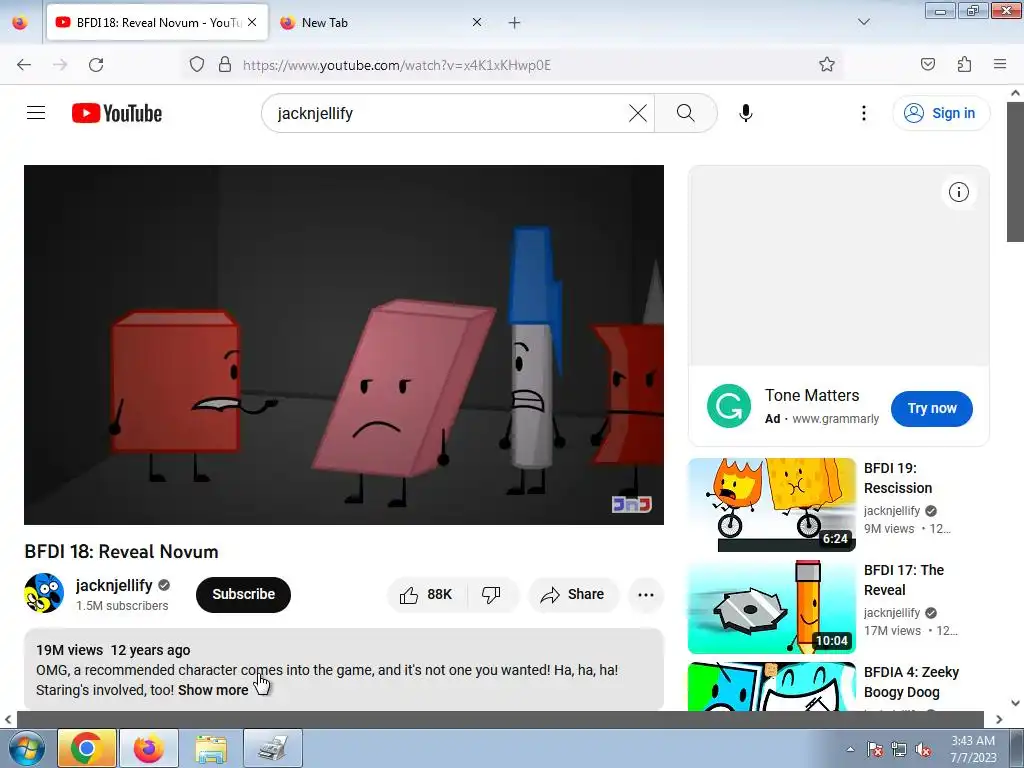Open YouTube settings three-dot menu in header

coord(863,113)
